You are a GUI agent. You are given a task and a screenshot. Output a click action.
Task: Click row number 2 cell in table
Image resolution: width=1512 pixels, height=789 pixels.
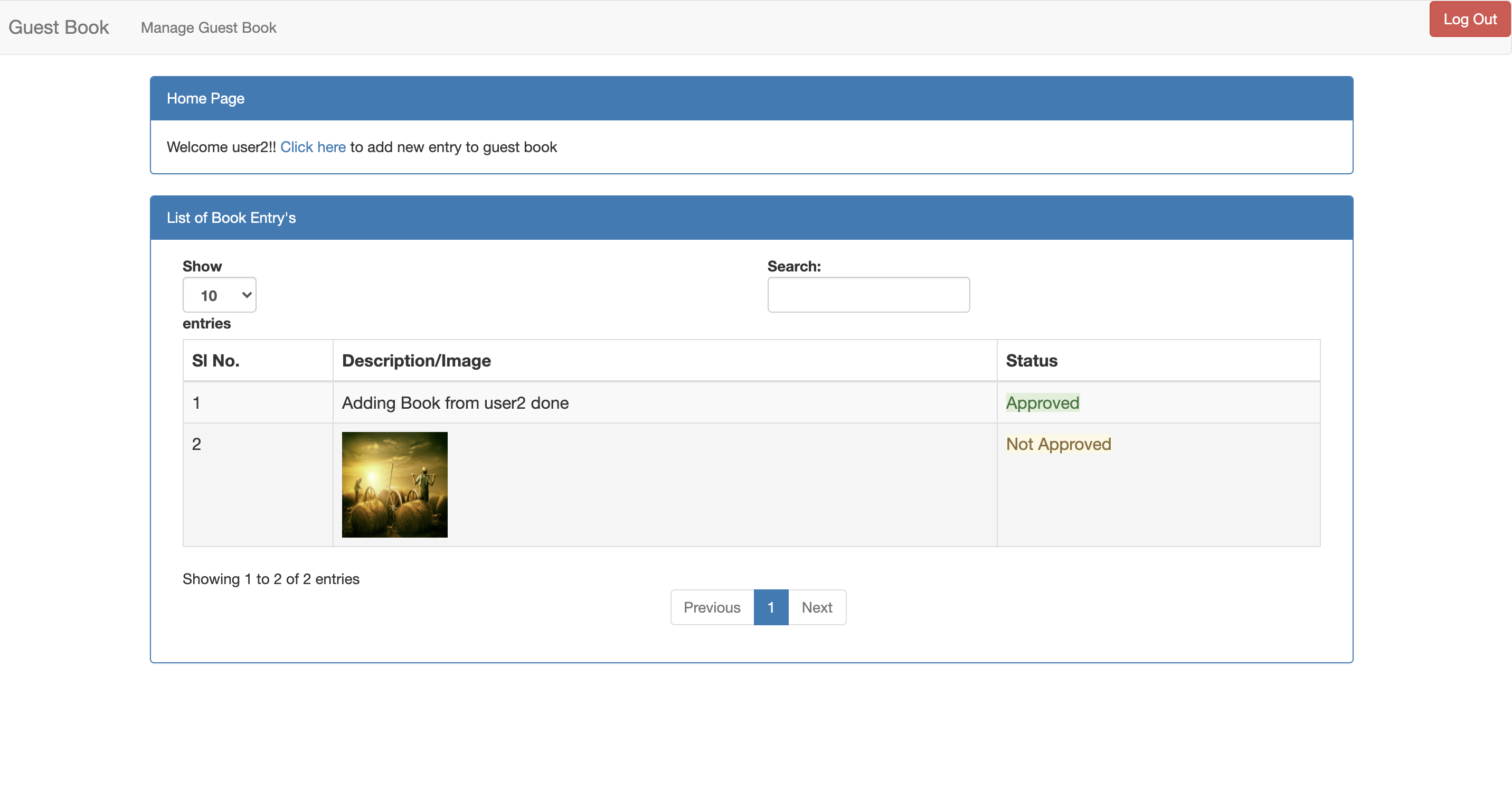point(196,444)
